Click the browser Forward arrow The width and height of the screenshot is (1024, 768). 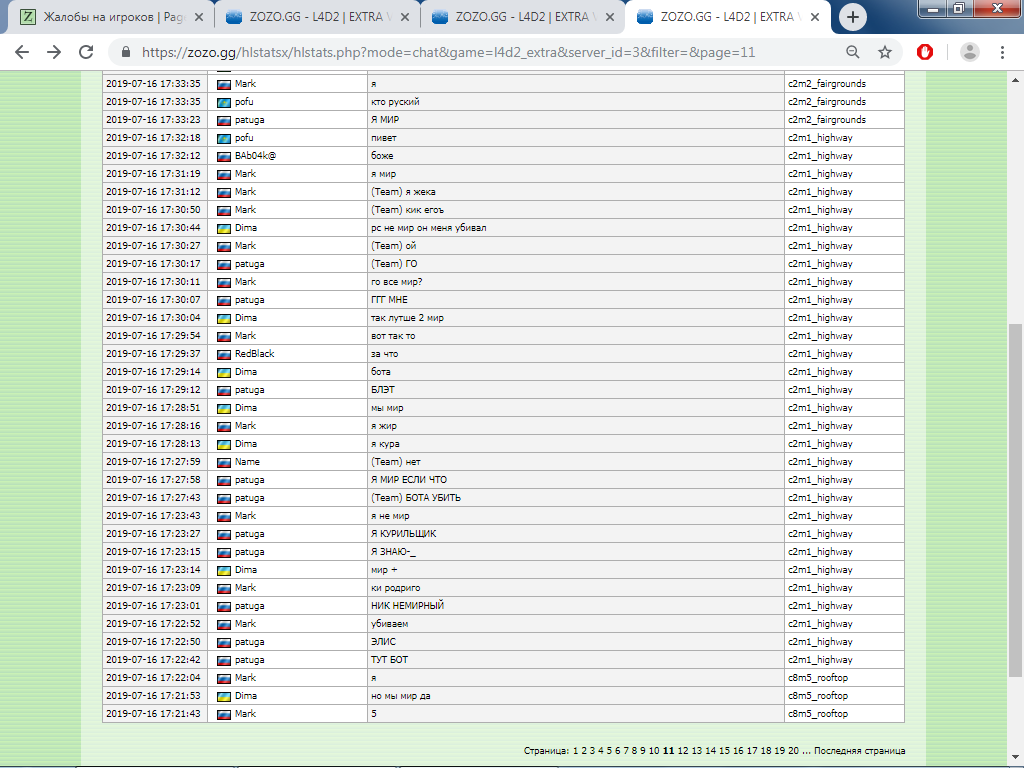click(54, 52)
